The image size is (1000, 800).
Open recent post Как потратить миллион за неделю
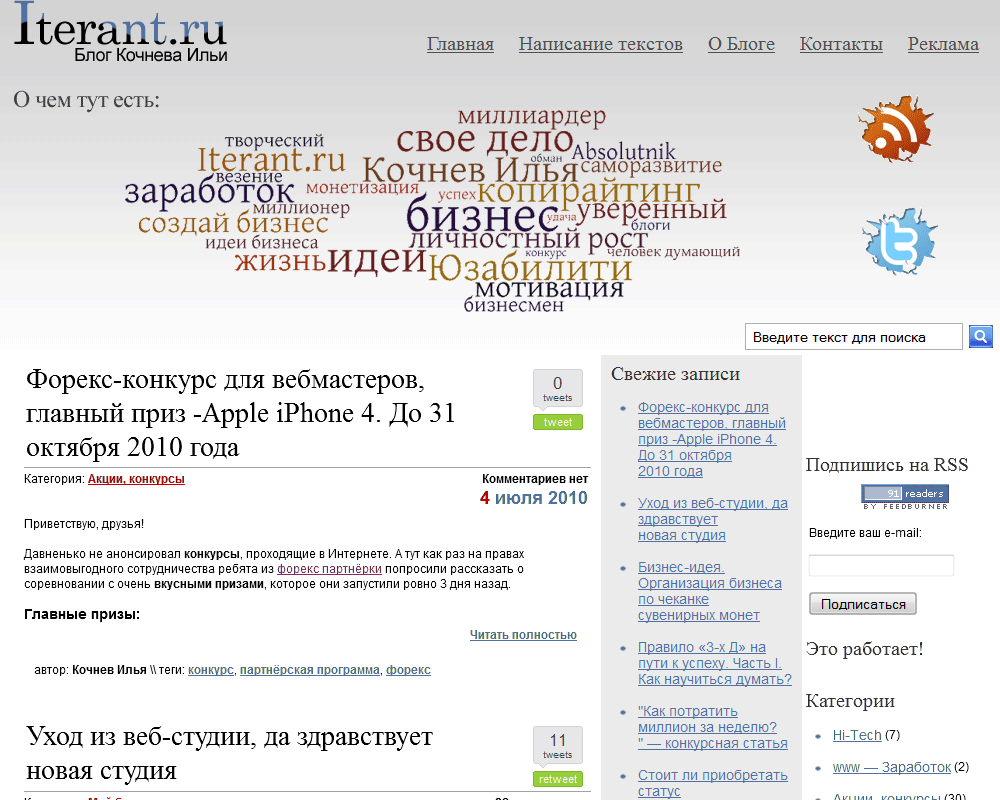pyautogui.click(x=712, y=727)
